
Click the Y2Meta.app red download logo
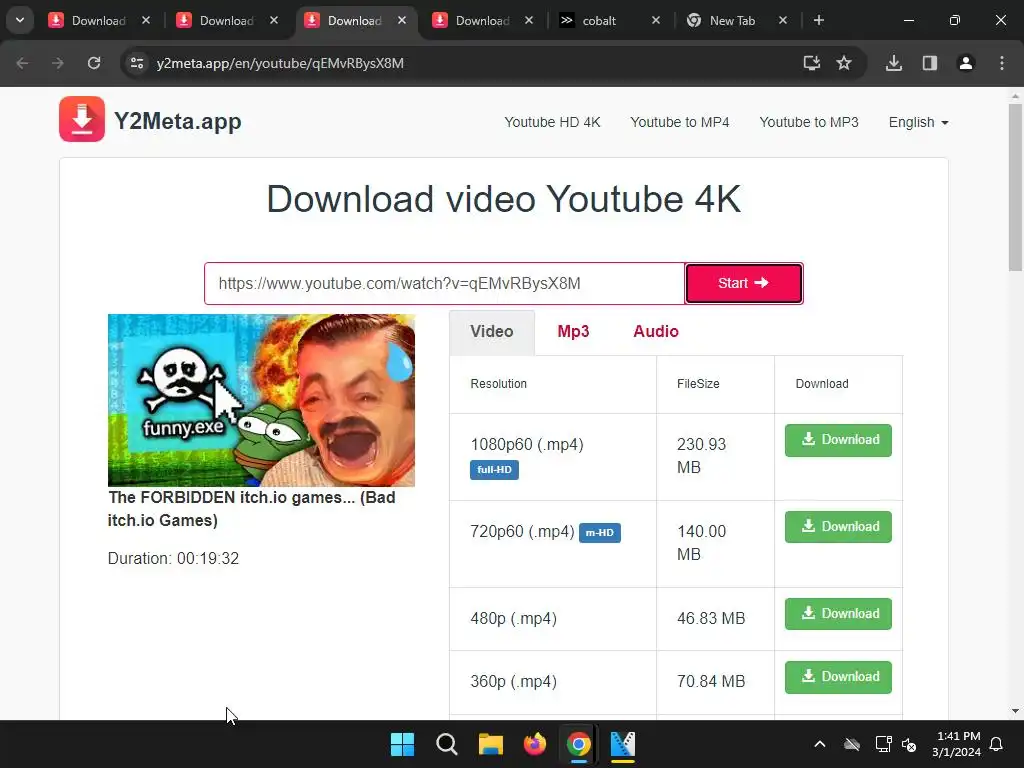[x=82, y=119]
